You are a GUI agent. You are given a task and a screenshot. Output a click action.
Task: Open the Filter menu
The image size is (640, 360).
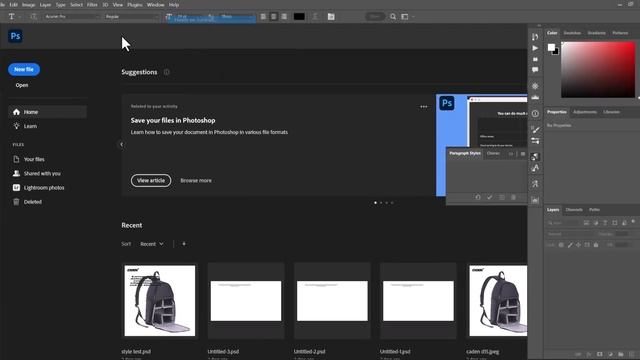click(x=92, y=5)
